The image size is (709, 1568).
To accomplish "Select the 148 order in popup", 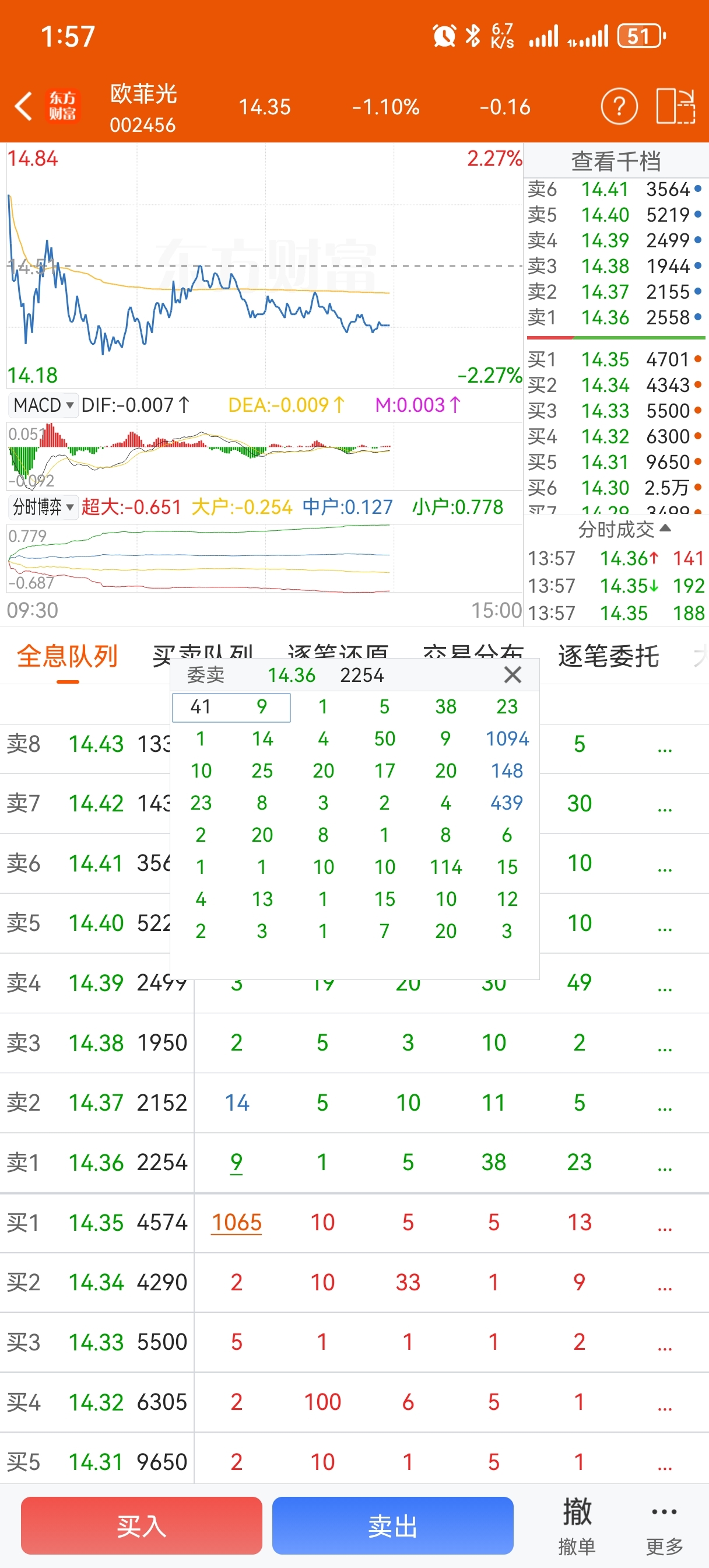I will tap(507, 771).
